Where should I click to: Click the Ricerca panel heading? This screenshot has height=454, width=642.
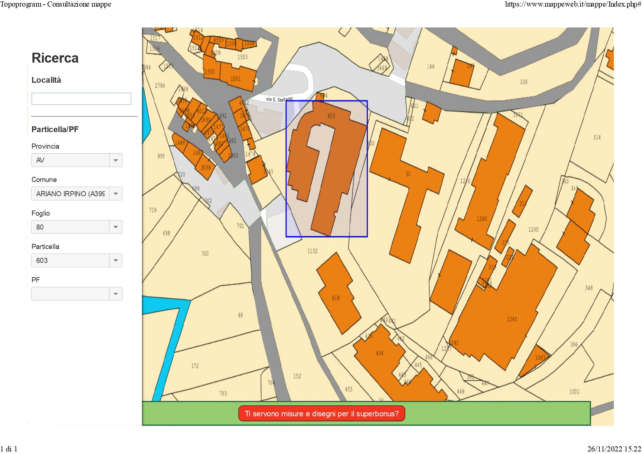tap(55, 59)
